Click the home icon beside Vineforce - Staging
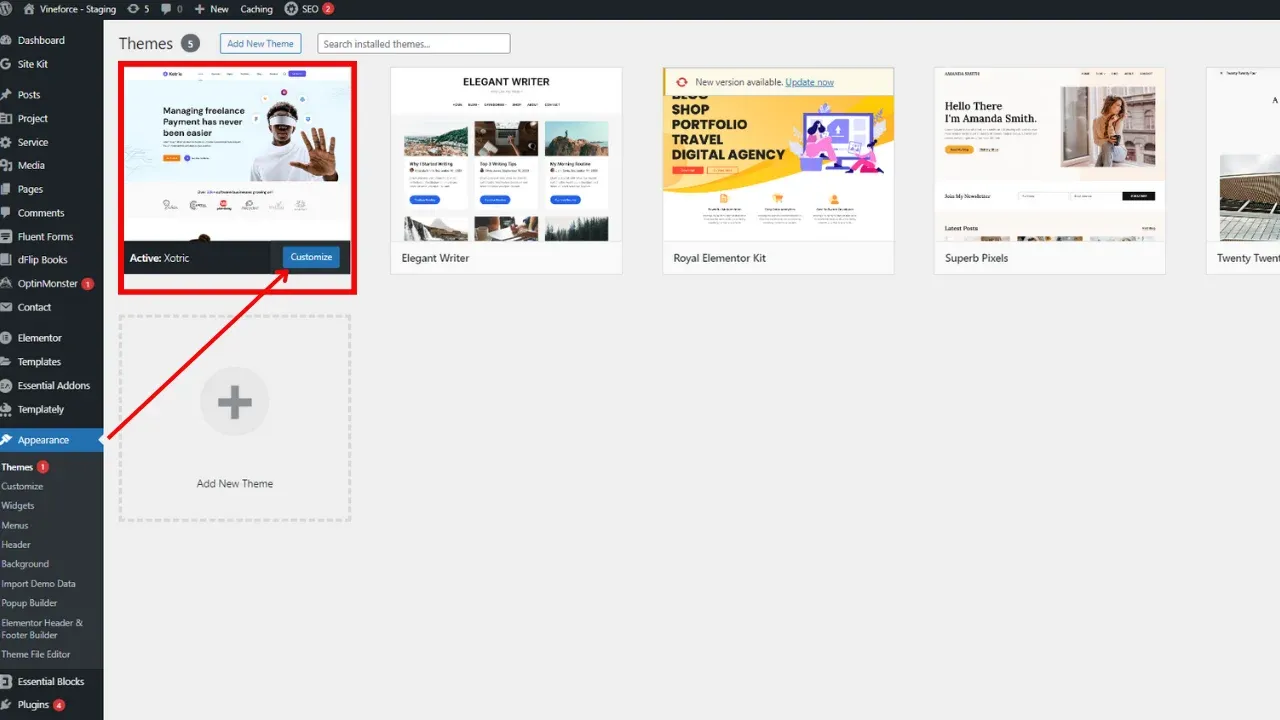Screen dimensions: 1280x720 [x=29, y=9]
